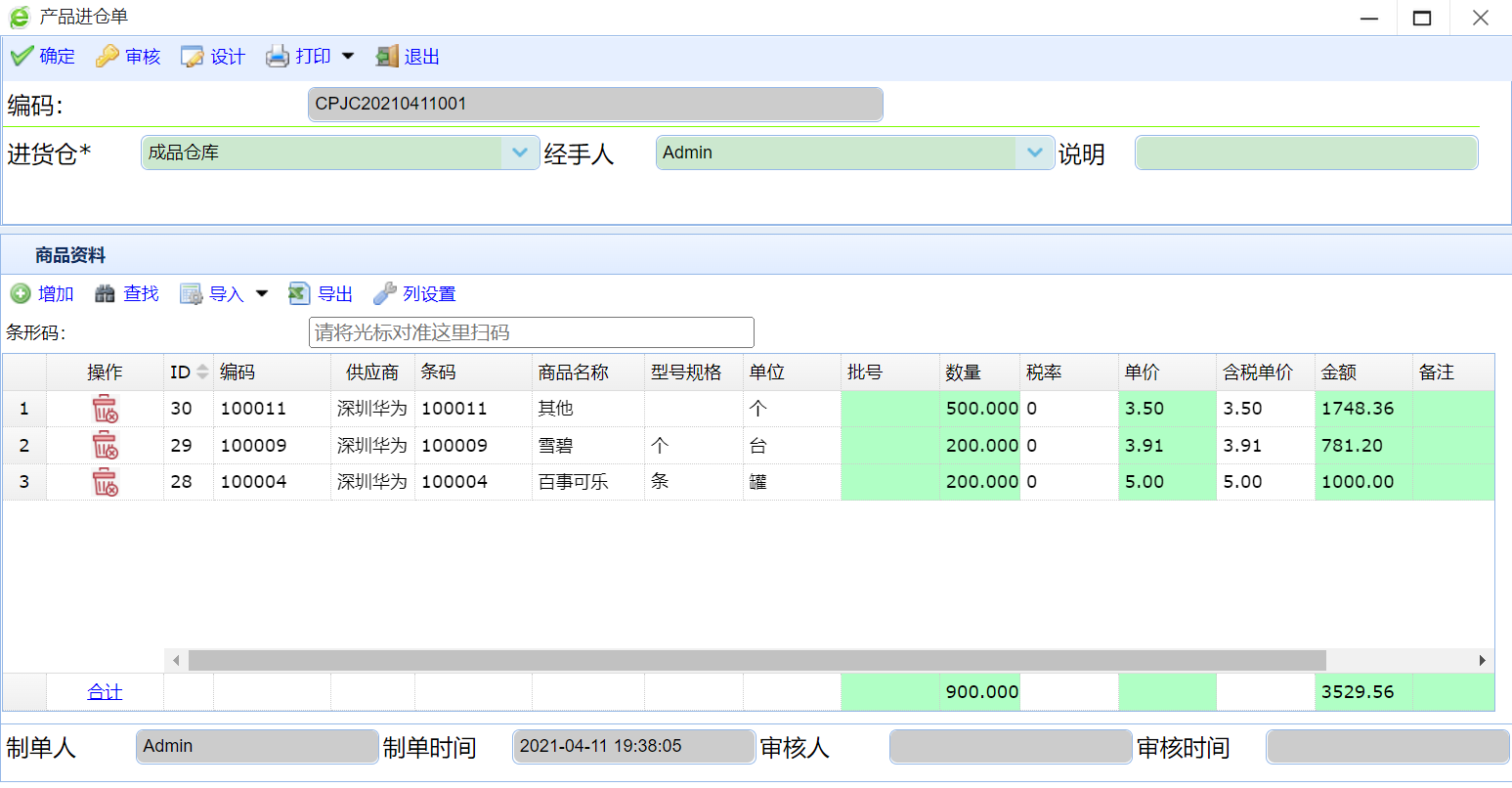This screenshot has width=1512, height=788.
Task: Delete row 1 with trash icon
Action: 105,409
